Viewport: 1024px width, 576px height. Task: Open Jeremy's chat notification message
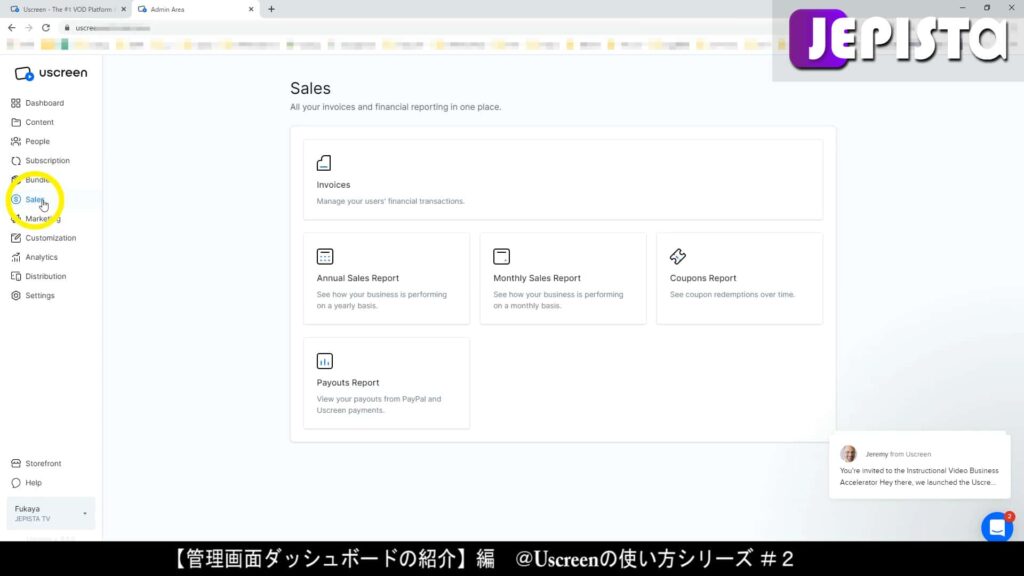pos(920,466)
